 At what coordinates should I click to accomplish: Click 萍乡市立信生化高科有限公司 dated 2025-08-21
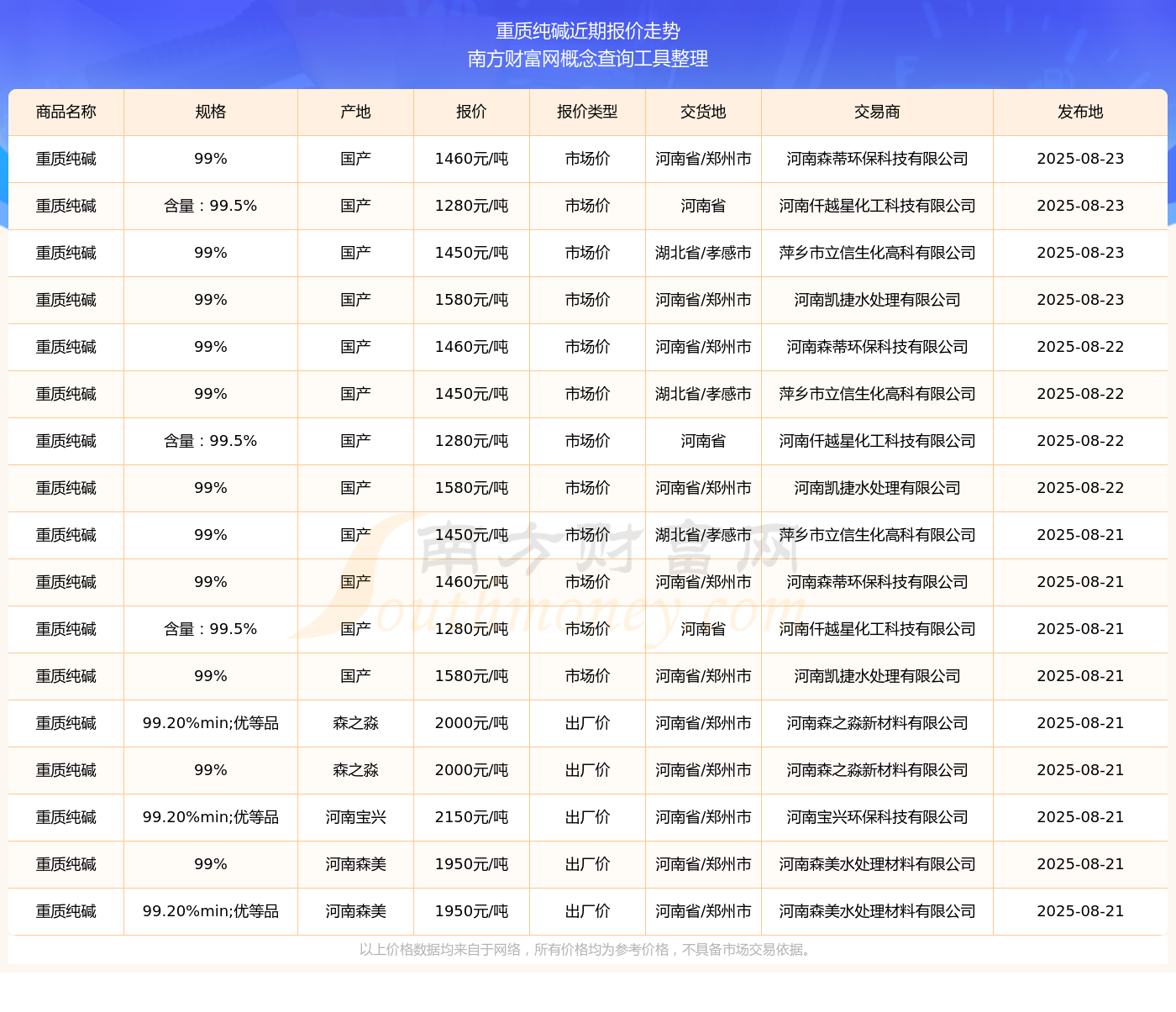click(x=878, y=535)
